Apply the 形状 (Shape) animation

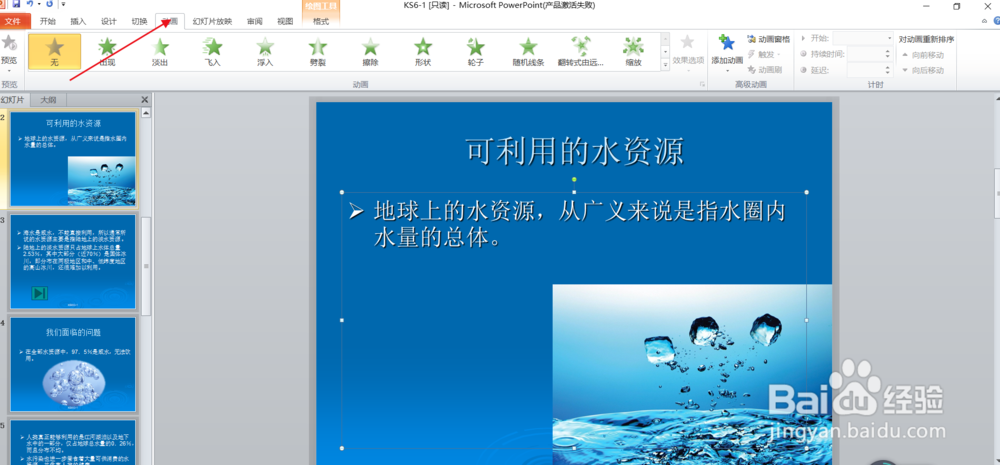click(x=423, y=52)
